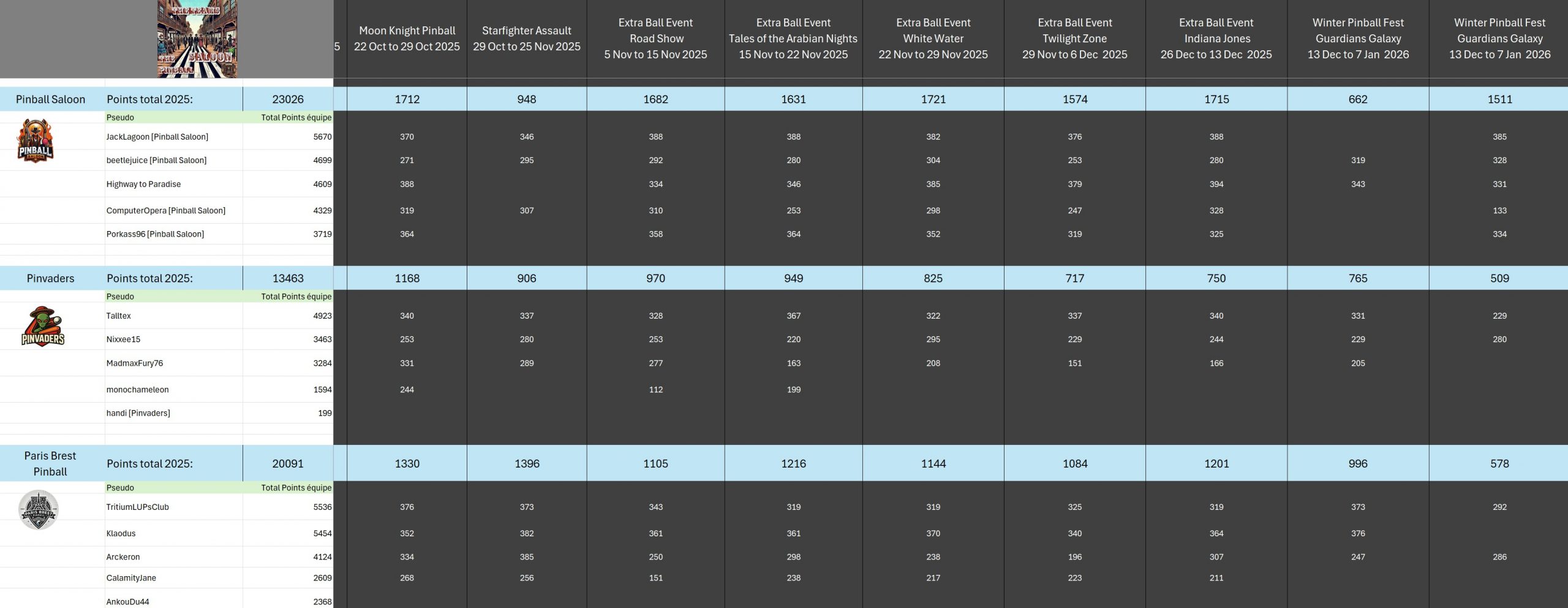Select the JackLagoon [Pinball Saloon] player cell
This screenshot has width=1568, height=608.
[157, 137]
